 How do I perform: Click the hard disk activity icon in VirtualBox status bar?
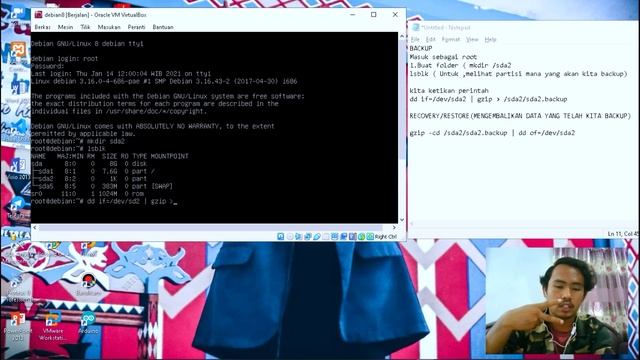280,236
